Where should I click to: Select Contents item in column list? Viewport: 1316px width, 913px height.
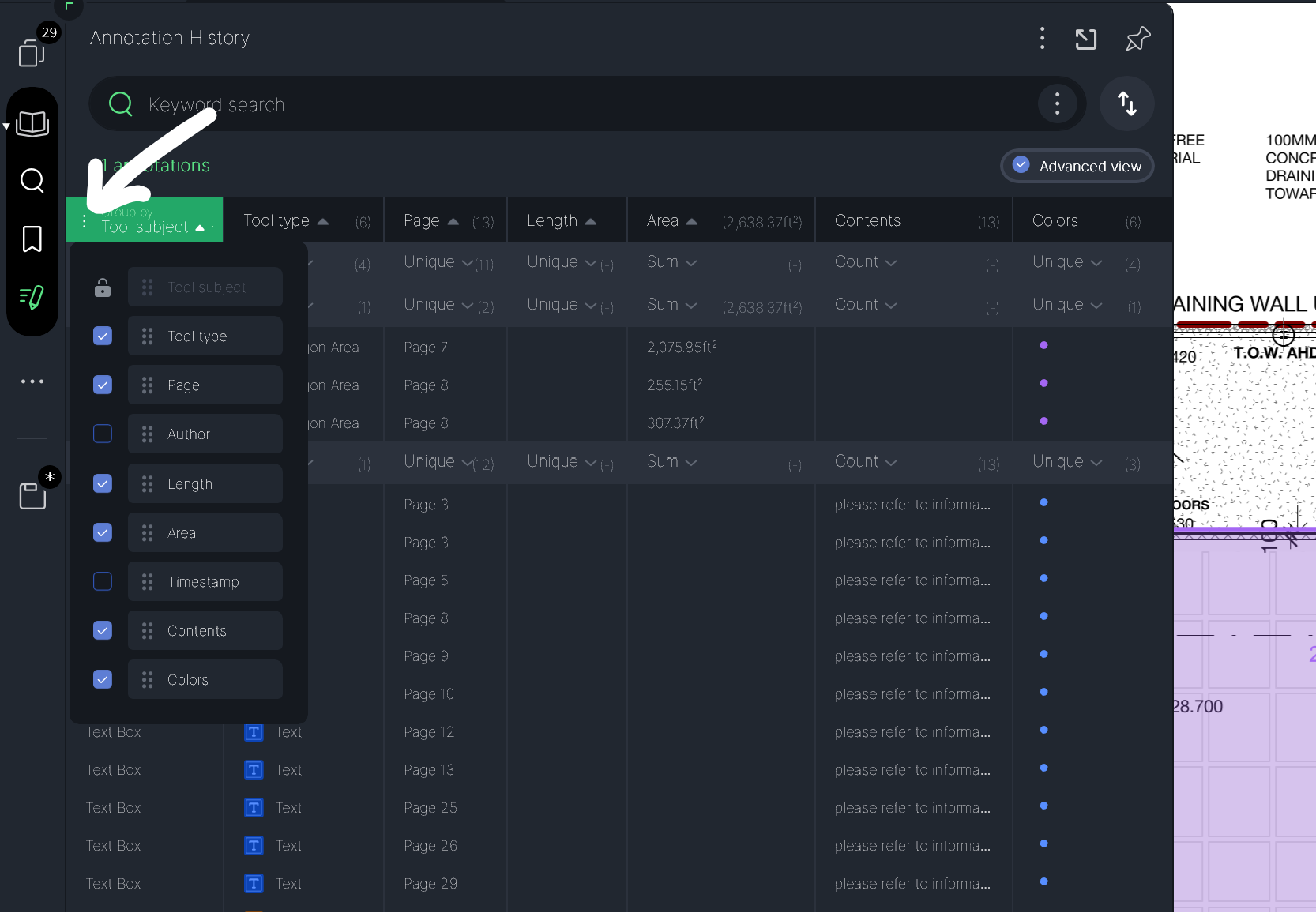(x=205, y=631)
